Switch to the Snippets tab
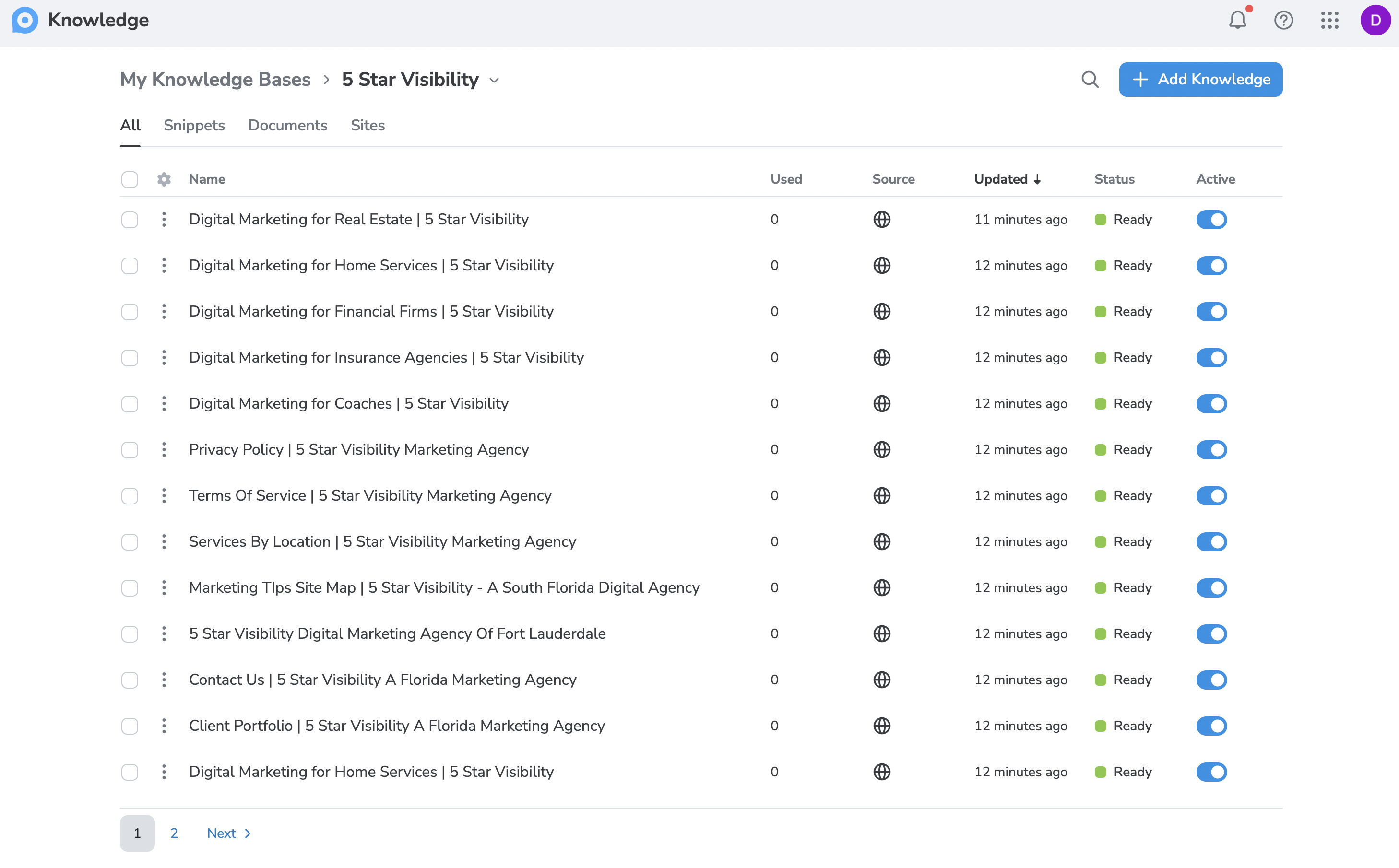1399x868 pixels. point(194,125)
